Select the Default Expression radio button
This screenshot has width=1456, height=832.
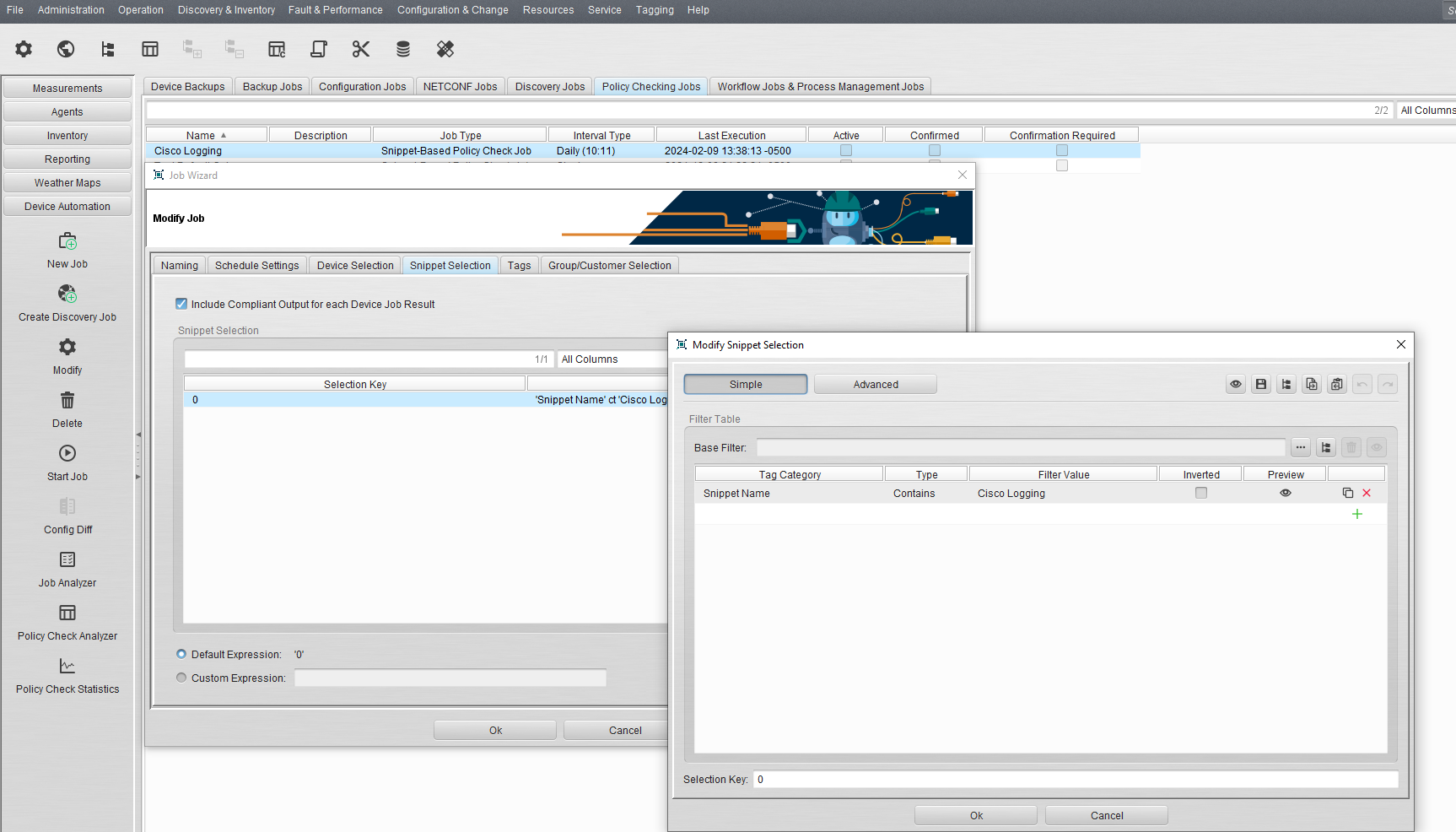pyautogui.click(x=181, y=654)
